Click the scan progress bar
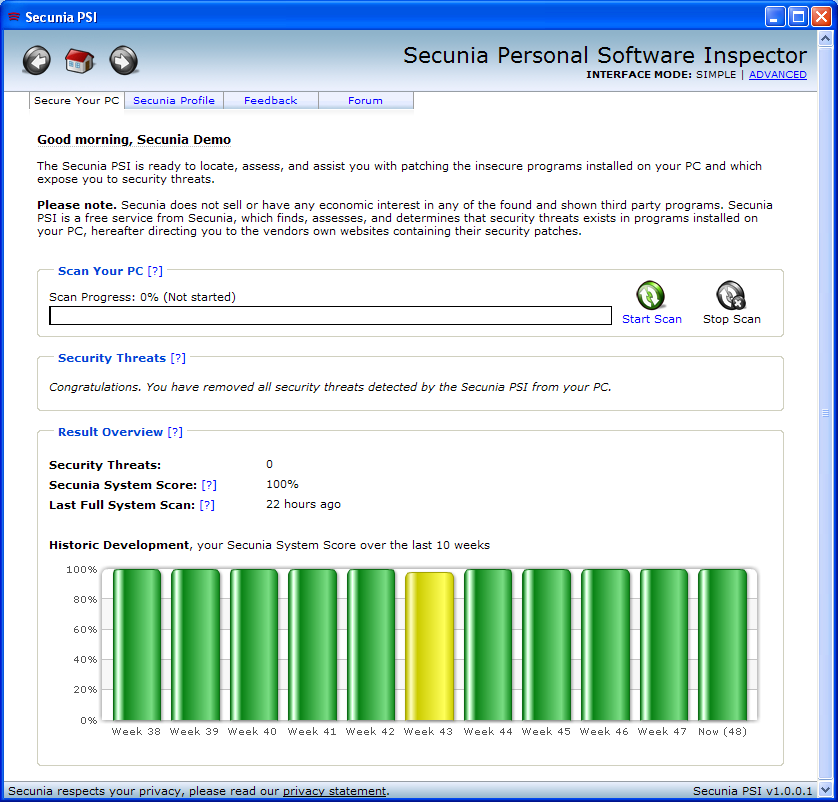838x802 pixels. coord(330,315)
